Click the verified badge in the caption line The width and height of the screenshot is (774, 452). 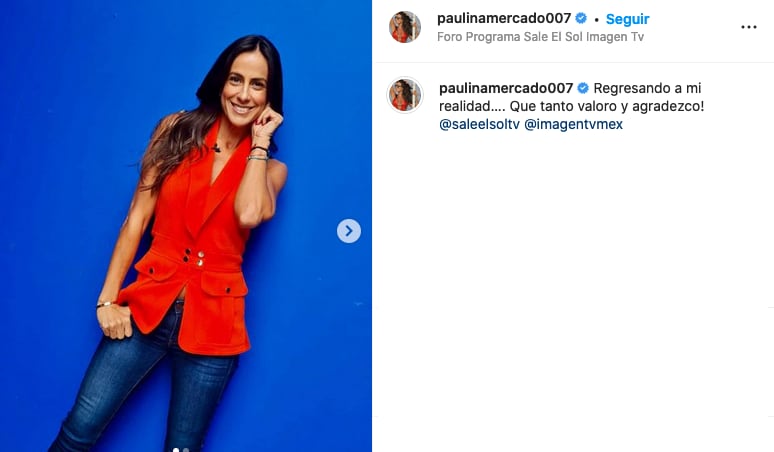pyautogui.click(x=583, y=88)
